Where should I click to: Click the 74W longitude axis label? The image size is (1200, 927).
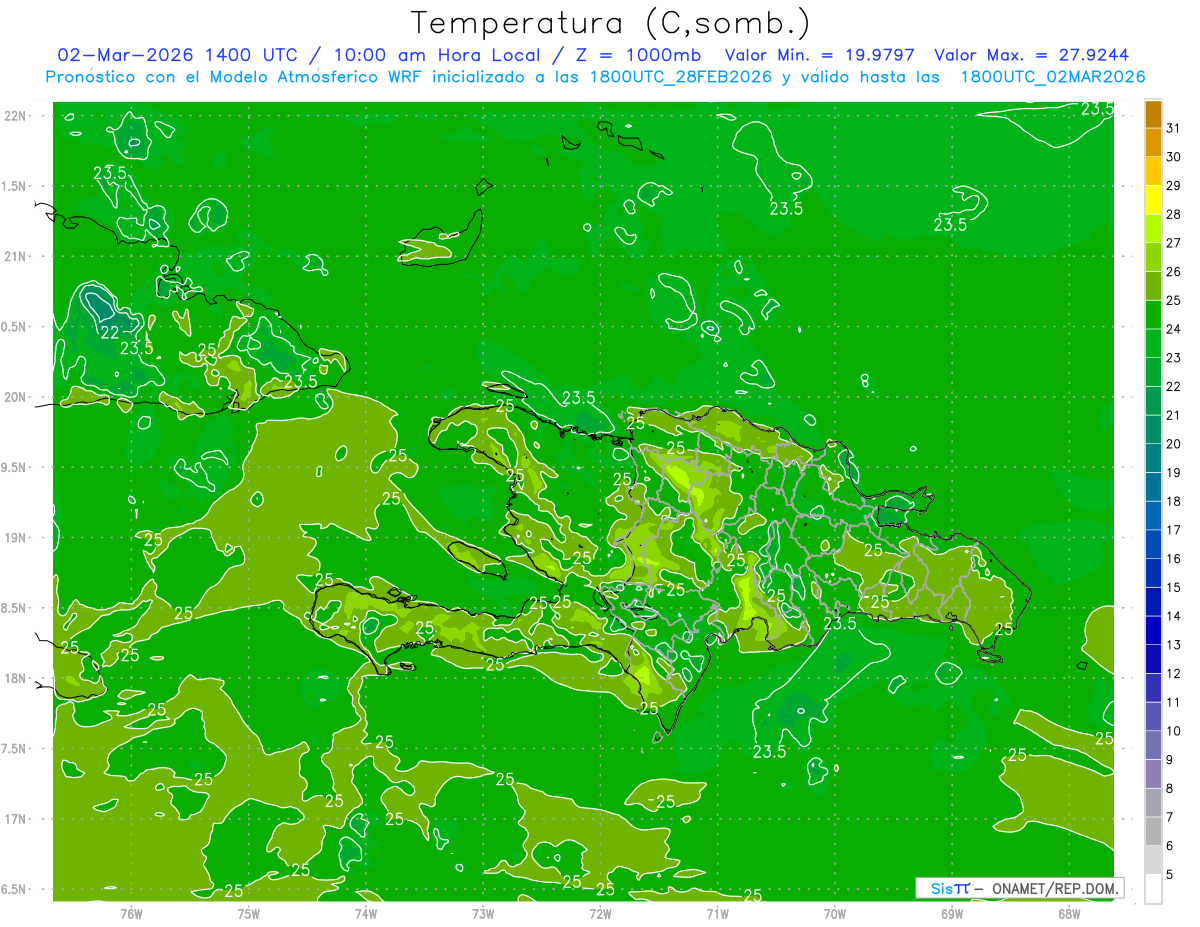point(366,913)
